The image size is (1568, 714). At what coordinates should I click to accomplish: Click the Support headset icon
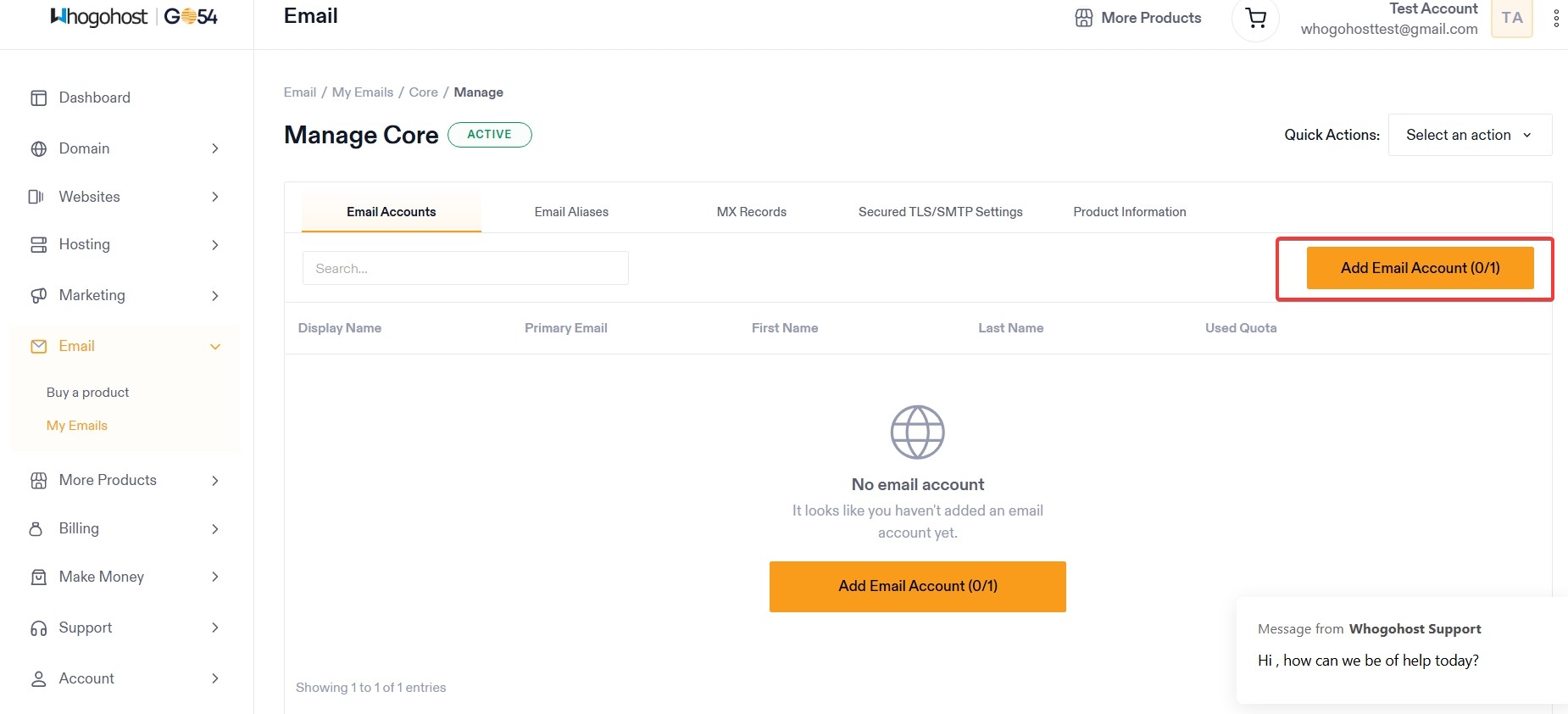[38, 628]
